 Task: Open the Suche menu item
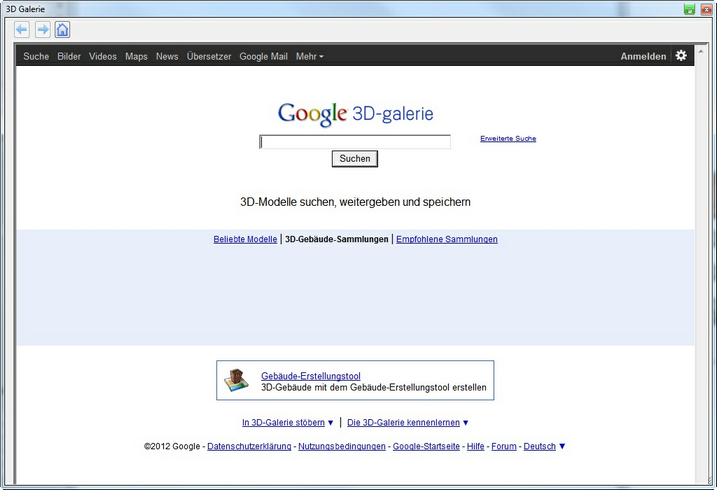point(36,56)
